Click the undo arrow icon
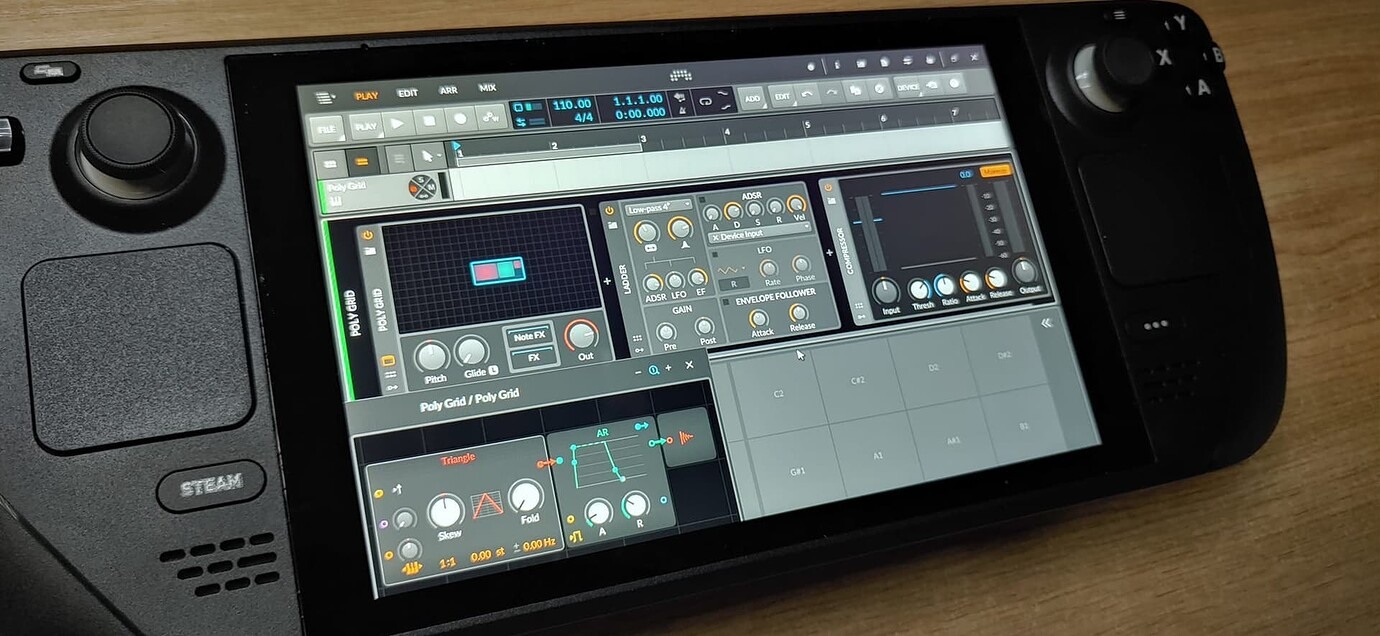1380x636 pixels. point(807,94)
